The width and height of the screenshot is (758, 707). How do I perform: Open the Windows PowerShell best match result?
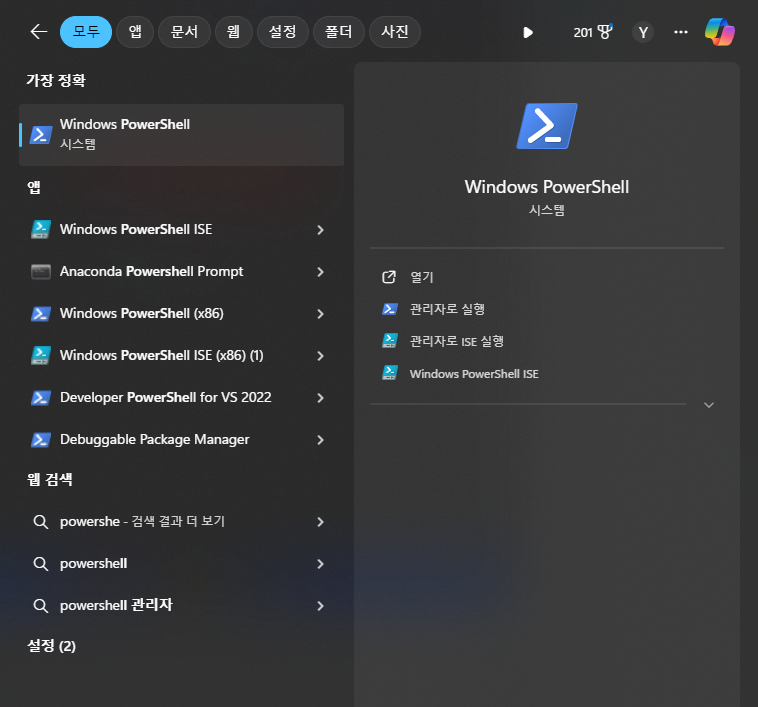[x=181, y=135]
